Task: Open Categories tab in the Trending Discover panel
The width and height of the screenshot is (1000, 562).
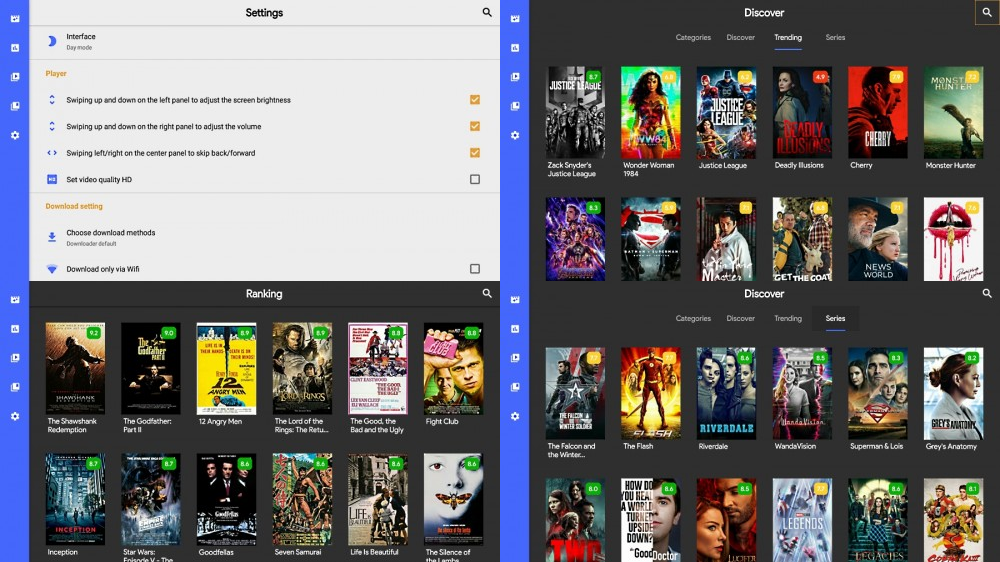Action: [693, 38]
